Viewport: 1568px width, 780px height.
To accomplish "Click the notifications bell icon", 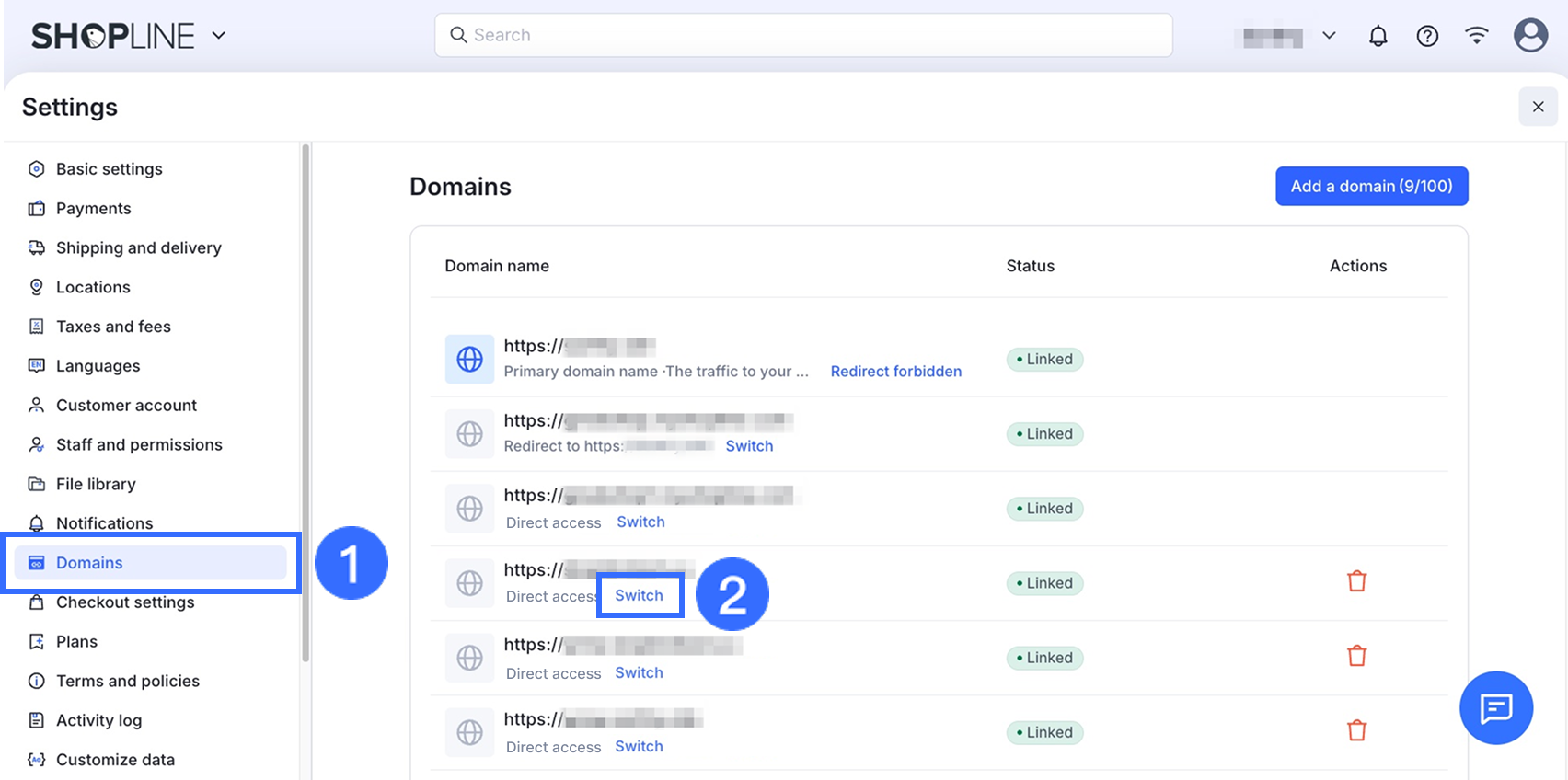I will (x=1378, y=36).
